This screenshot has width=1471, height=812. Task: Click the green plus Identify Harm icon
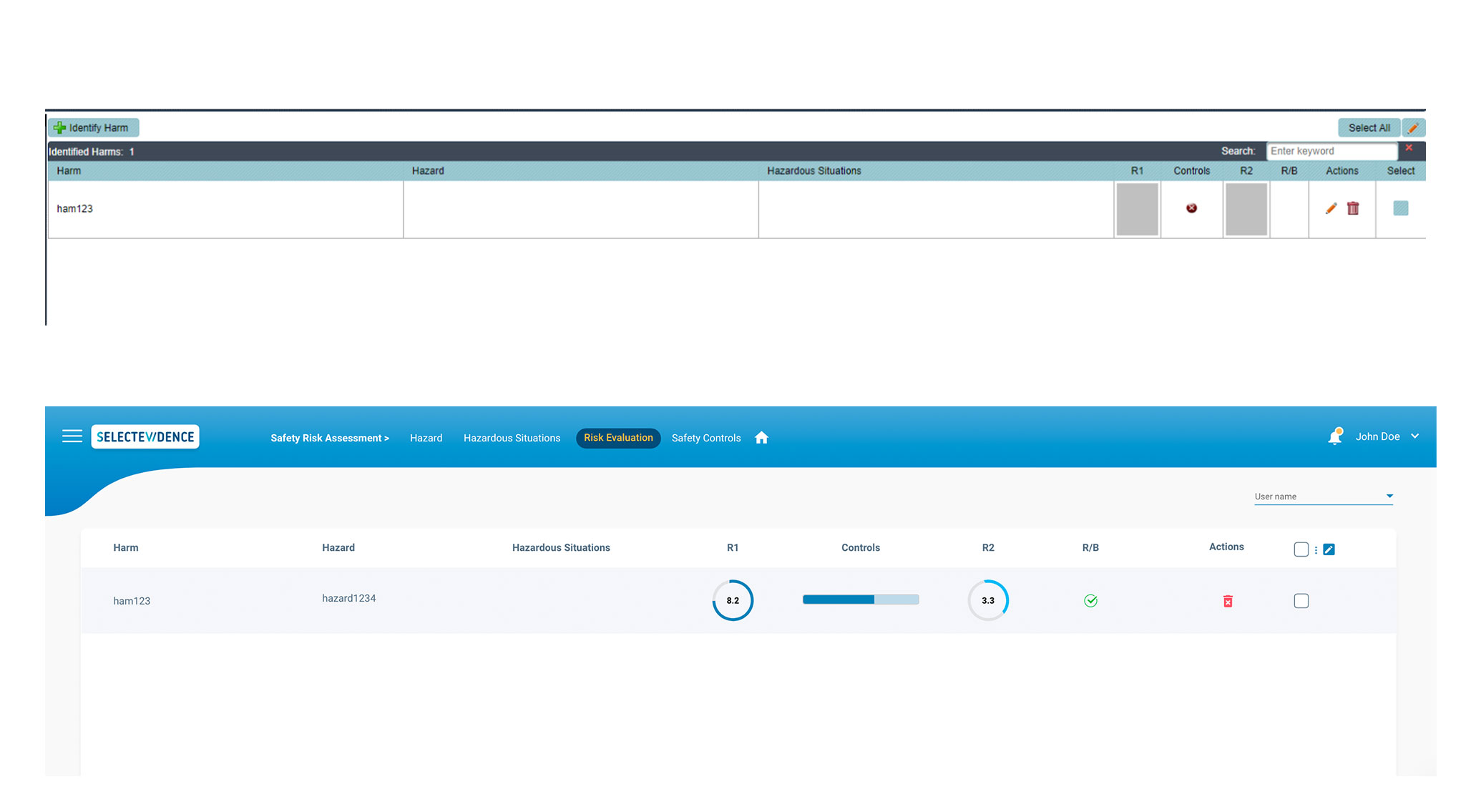click(x=60, y=128)
